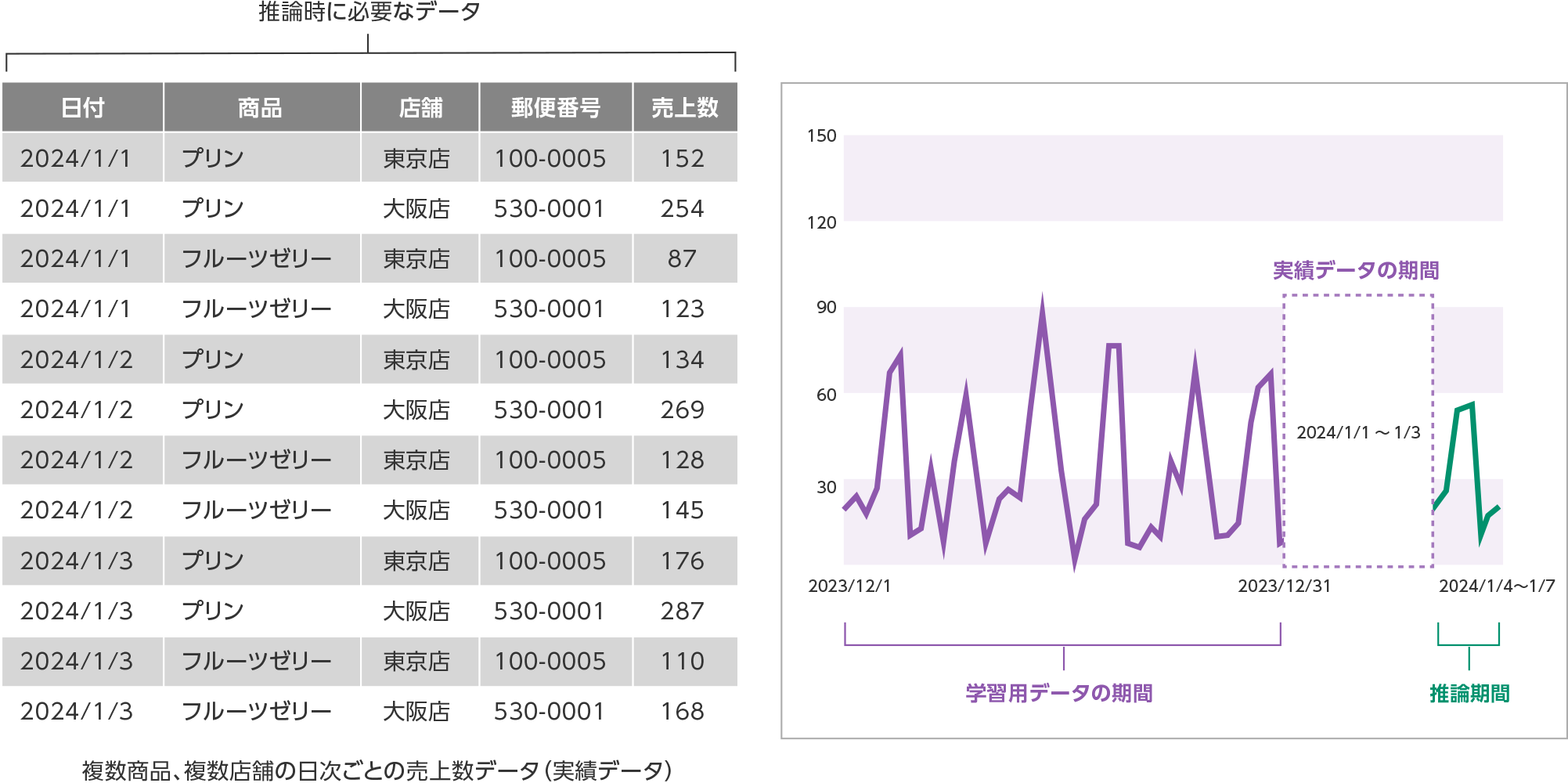
Task: Click the 実績データの期間 label
Action: click(x=1356, y=270)
